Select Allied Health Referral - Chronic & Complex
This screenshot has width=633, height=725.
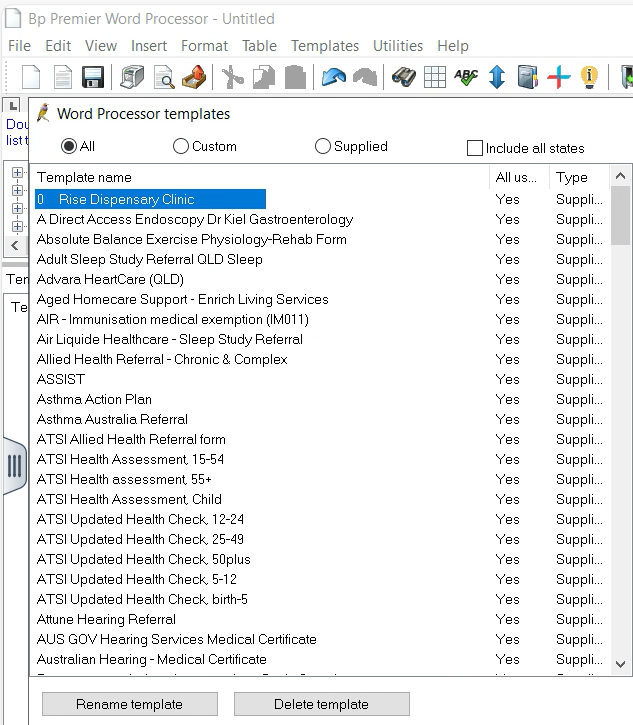click(x=162, y=359)
